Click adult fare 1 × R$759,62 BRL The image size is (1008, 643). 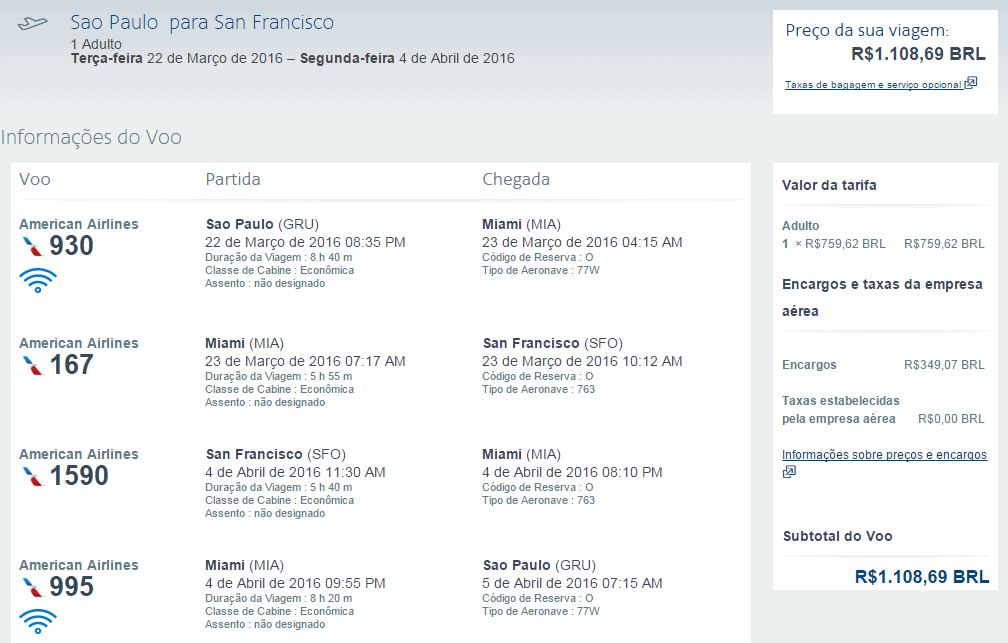(834, 244)
